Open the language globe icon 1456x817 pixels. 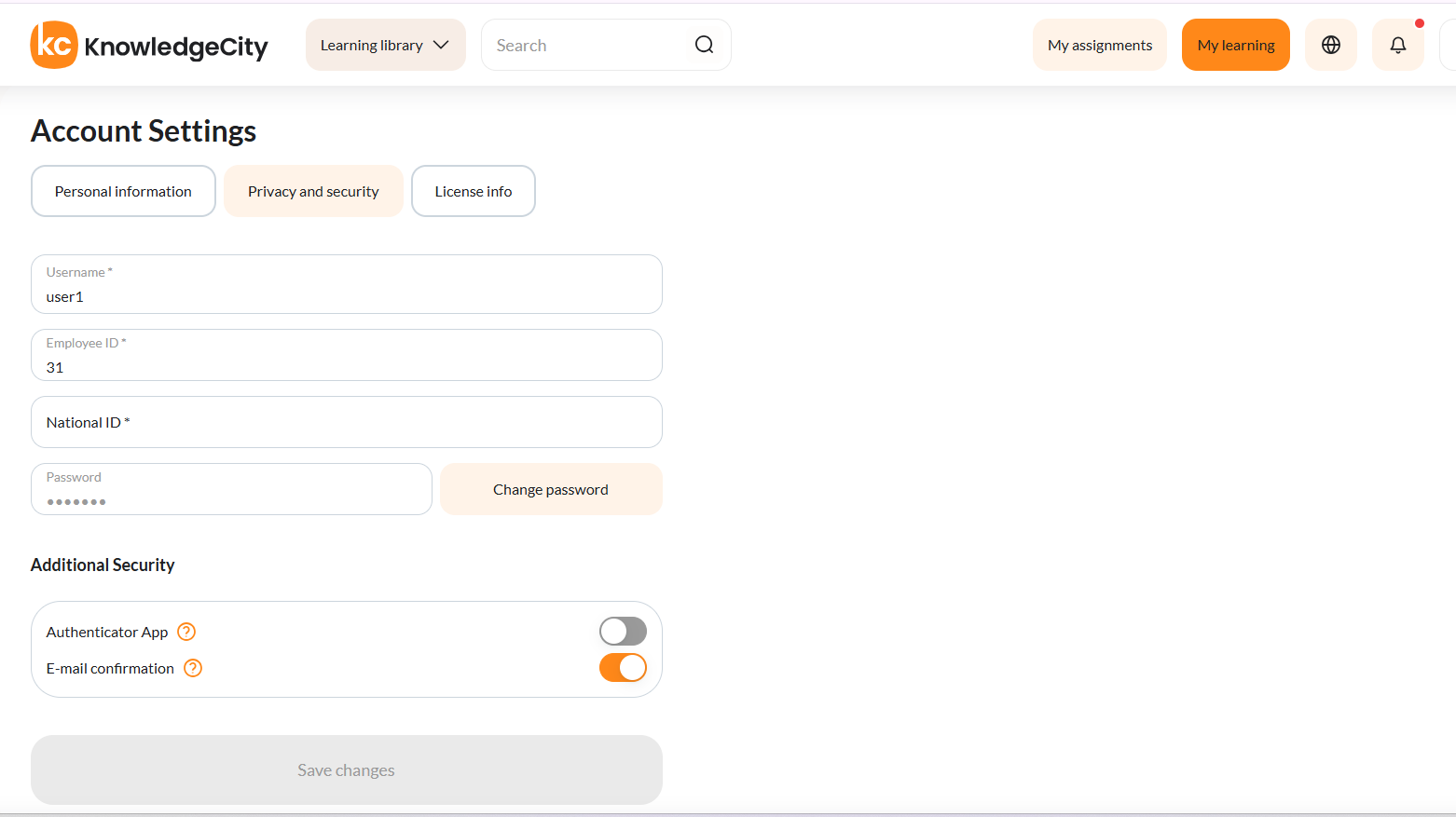1331,45
